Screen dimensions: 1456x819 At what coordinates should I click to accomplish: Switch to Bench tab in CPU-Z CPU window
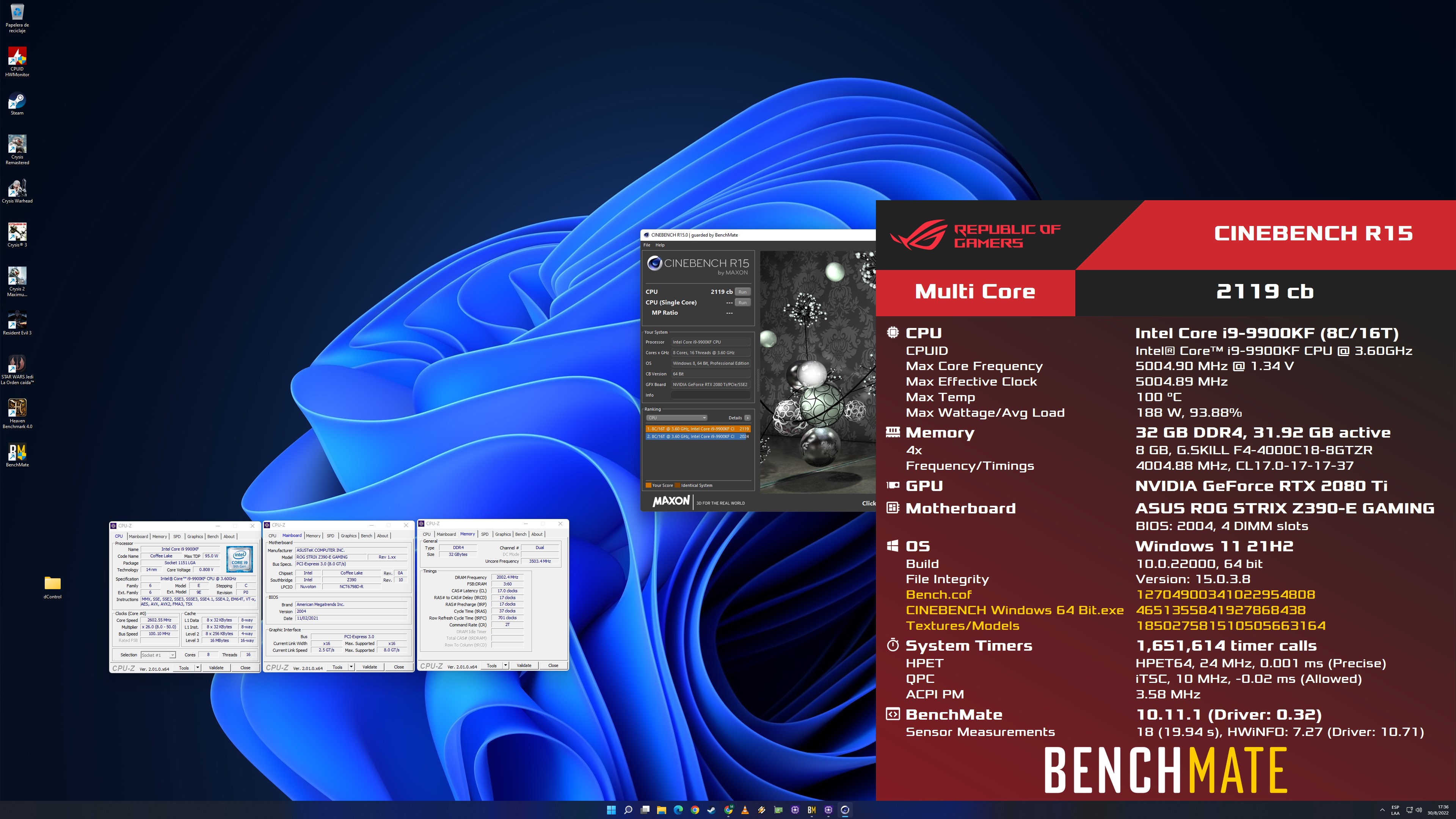pyautogui.click(x=212, y=537)
